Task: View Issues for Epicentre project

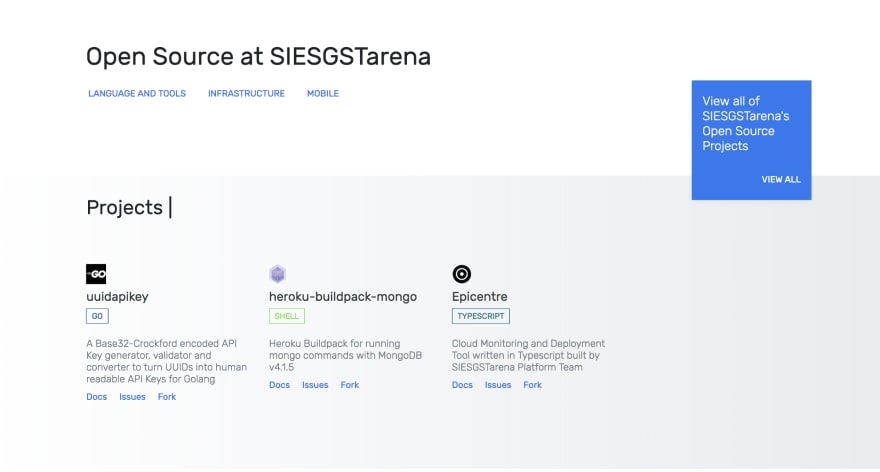Action: 498,385
